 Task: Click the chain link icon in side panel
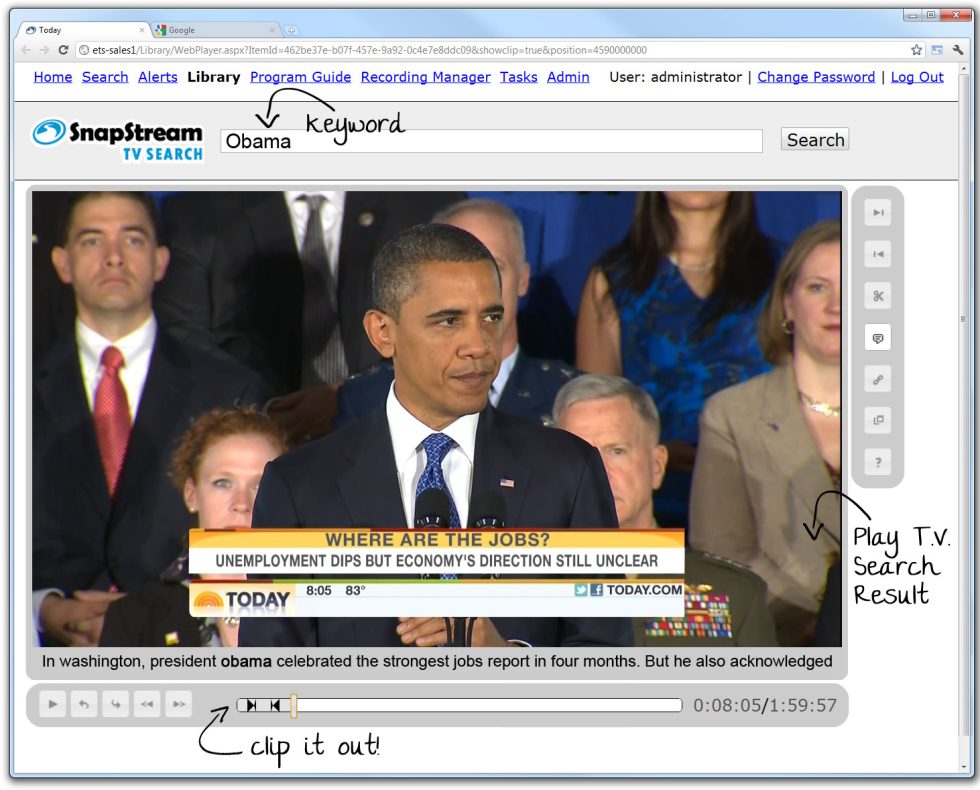click(878, 380)
